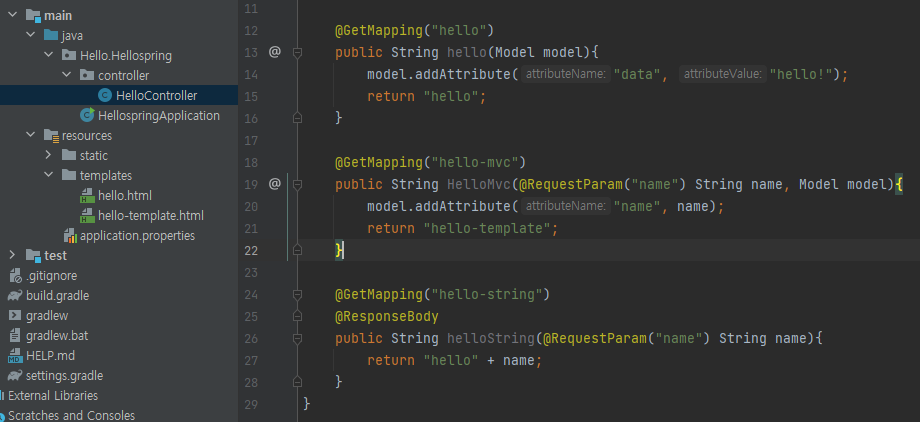
Task: Fold the hello method at line 13
Action: tap(297, 53)
